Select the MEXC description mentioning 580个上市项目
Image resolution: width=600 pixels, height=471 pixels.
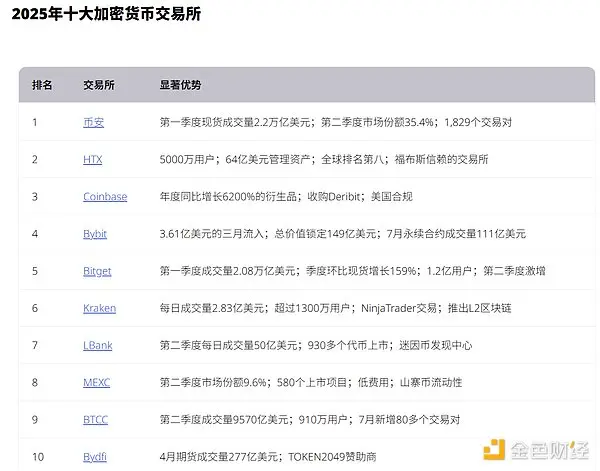311,382
